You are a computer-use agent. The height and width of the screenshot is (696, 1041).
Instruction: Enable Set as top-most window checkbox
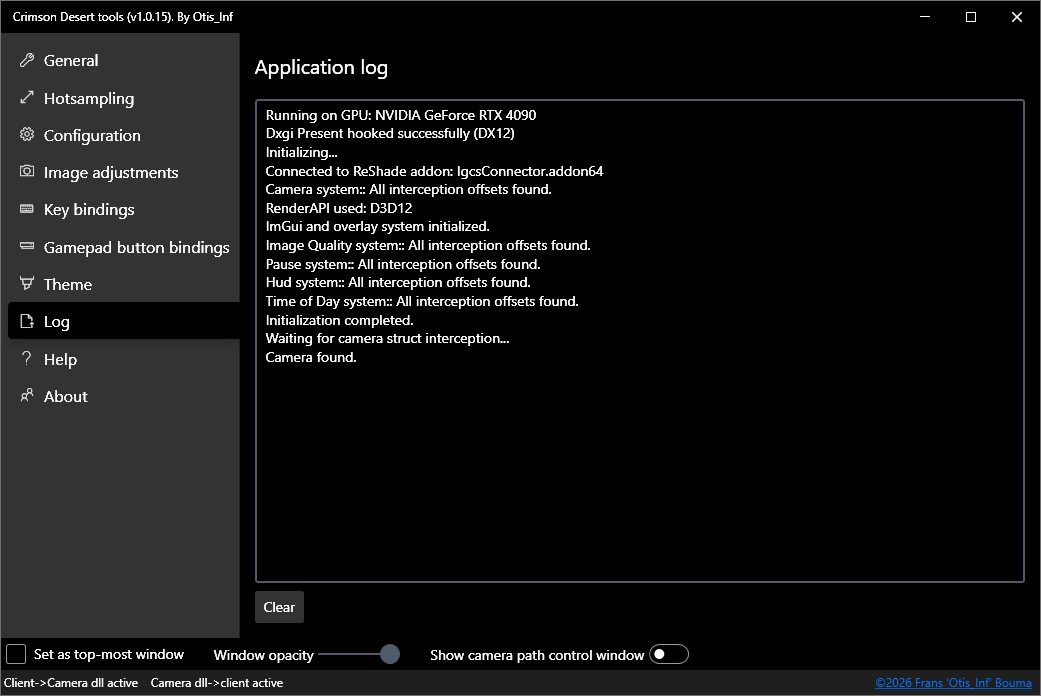point(16,654)
